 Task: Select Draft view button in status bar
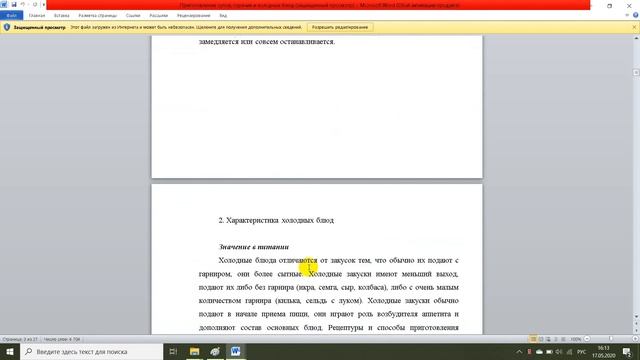[563, 339]
